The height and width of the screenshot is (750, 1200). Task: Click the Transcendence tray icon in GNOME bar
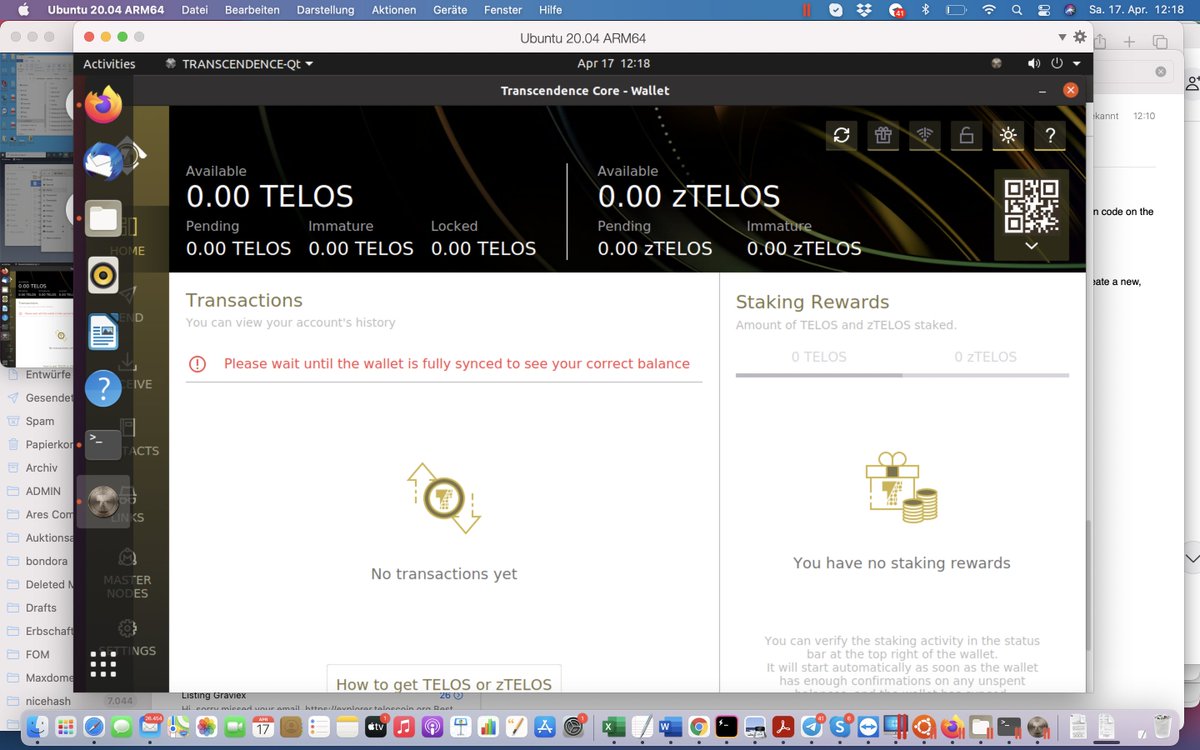point(996,63)
